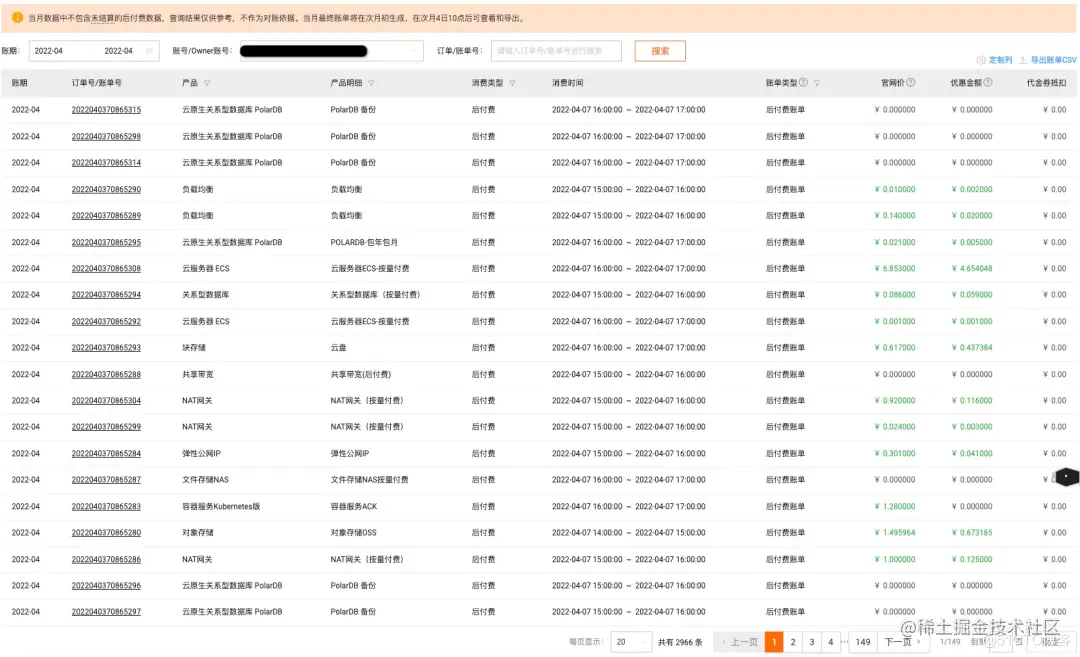Click the filter funnel icon beside 消费类型 header
This screenshot has width=1080, height=657.
pos(512,83)
